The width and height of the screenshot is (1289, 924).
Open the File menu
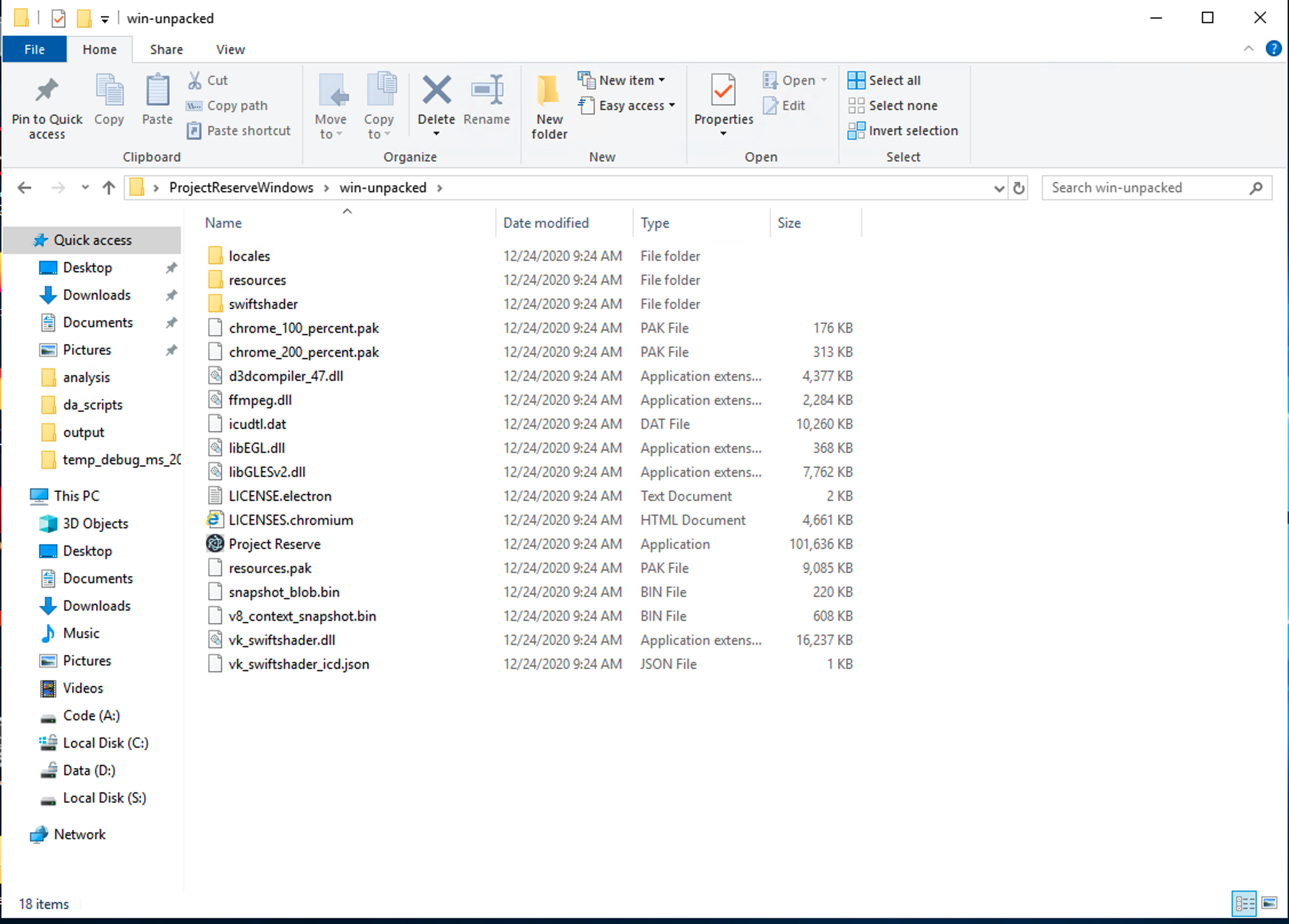coord(34,50)
